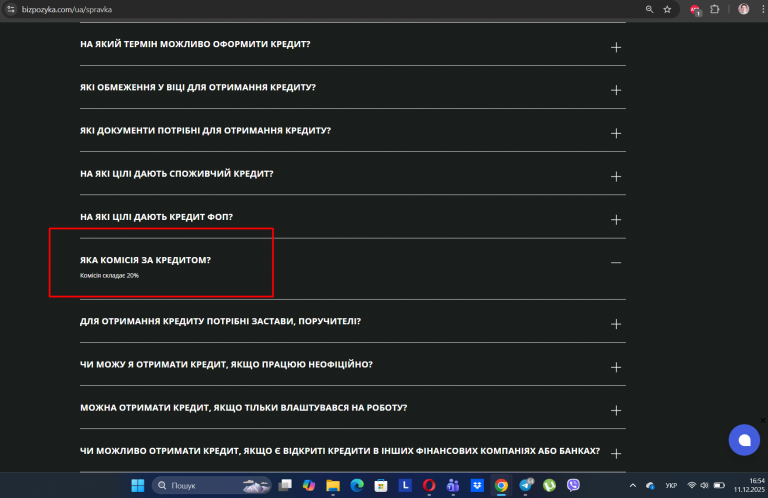Open question 'На які цілі дають кредит ФОП?'
This screenshot has height=498, width=768.
pyautogui.click(x=156, y=216)
